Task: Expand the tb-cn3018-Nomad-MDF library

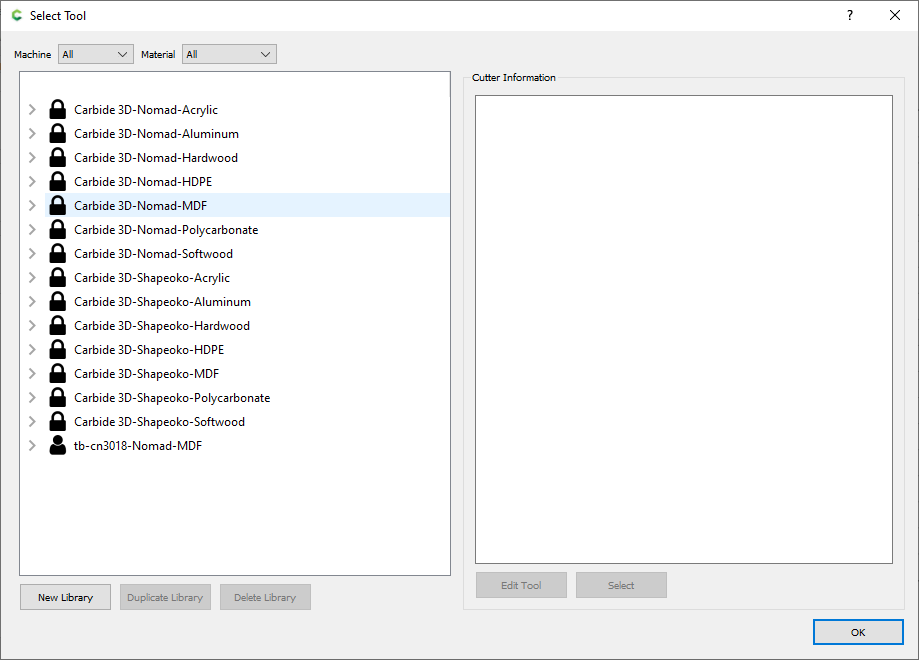Action: click(x=31, y=445)
